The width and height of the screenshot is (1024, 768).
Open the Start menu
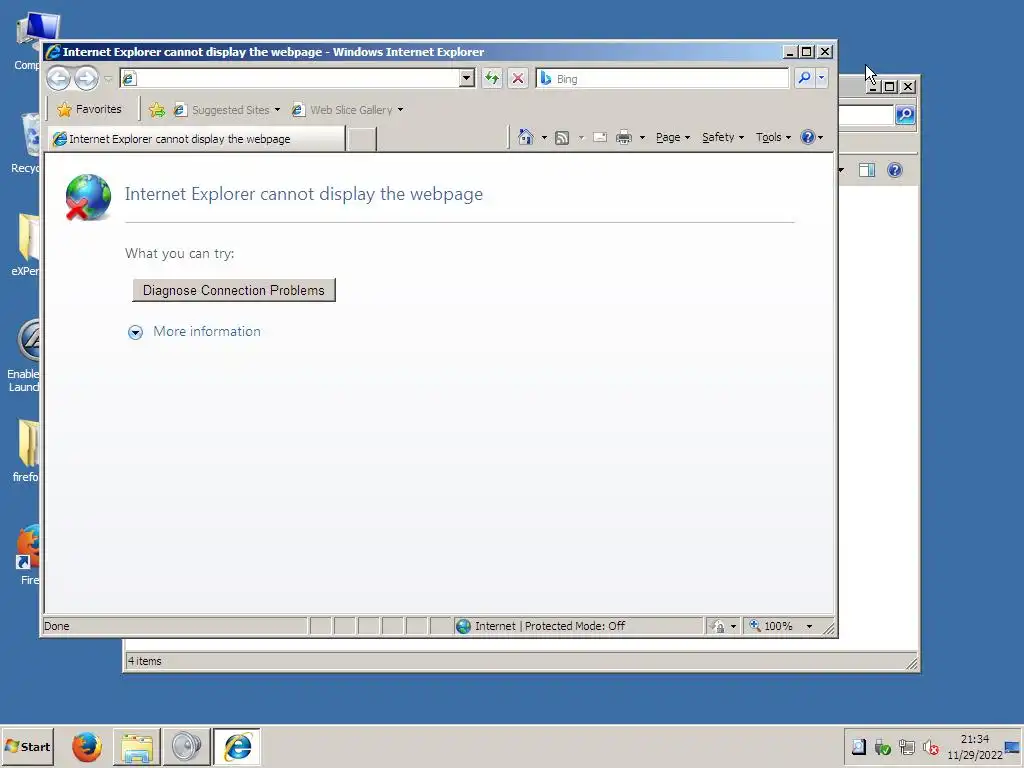[27, 746]
